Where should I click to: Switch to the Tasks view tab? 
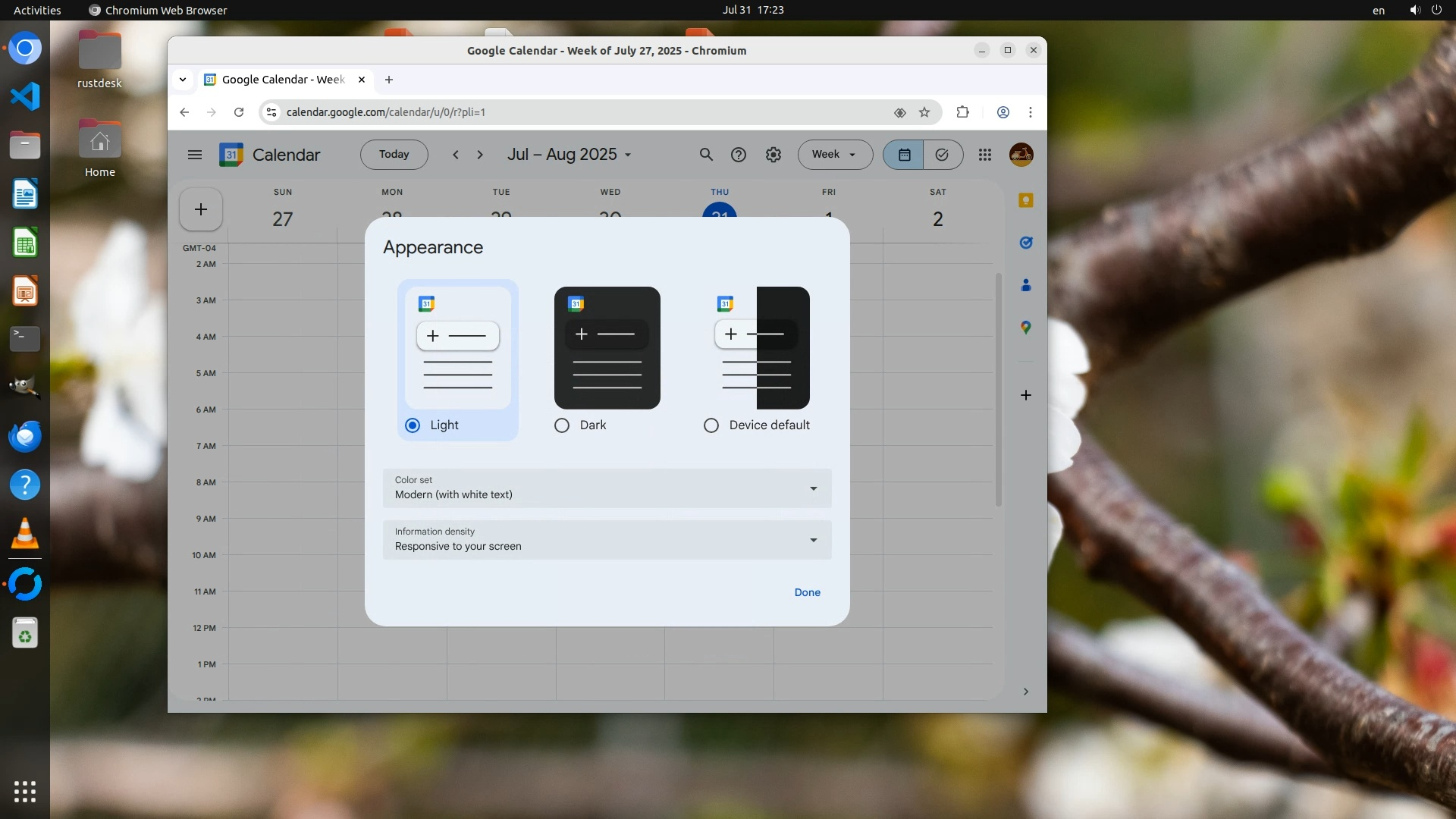click(942, 155)
